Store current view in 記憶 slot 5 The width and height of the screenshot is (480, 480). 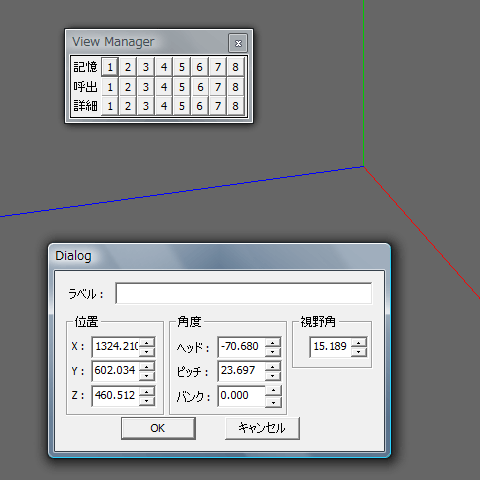pos(182,67)
